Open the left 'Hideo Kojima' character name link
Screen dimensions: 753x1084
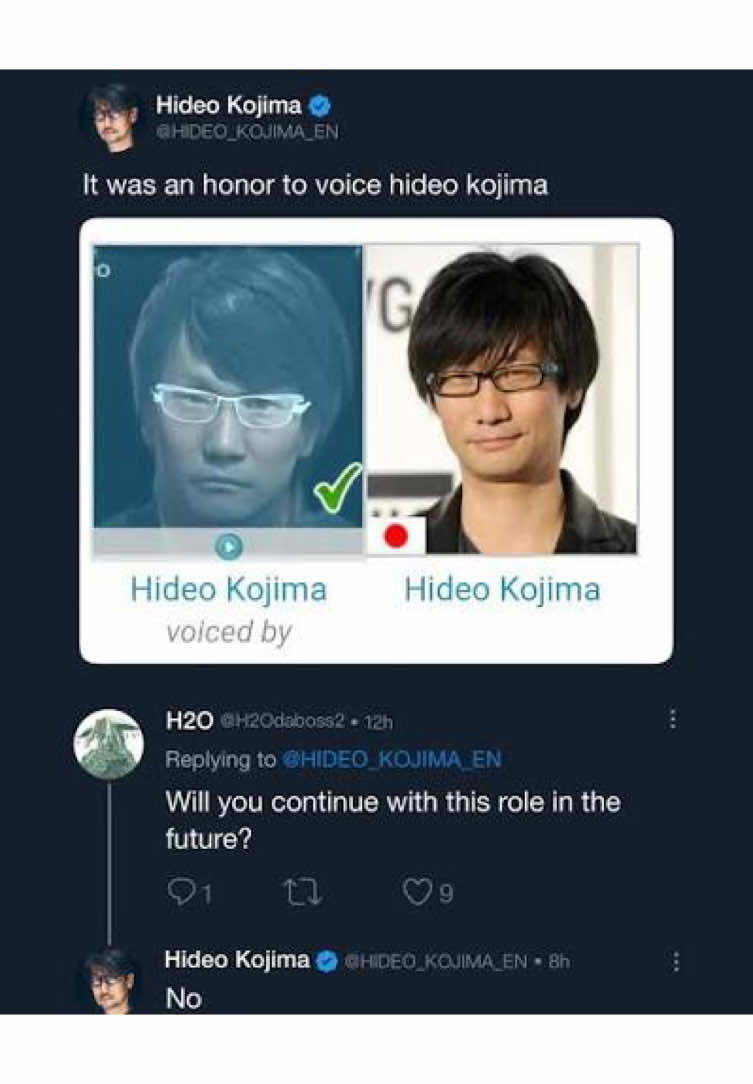tap(229, 590)
